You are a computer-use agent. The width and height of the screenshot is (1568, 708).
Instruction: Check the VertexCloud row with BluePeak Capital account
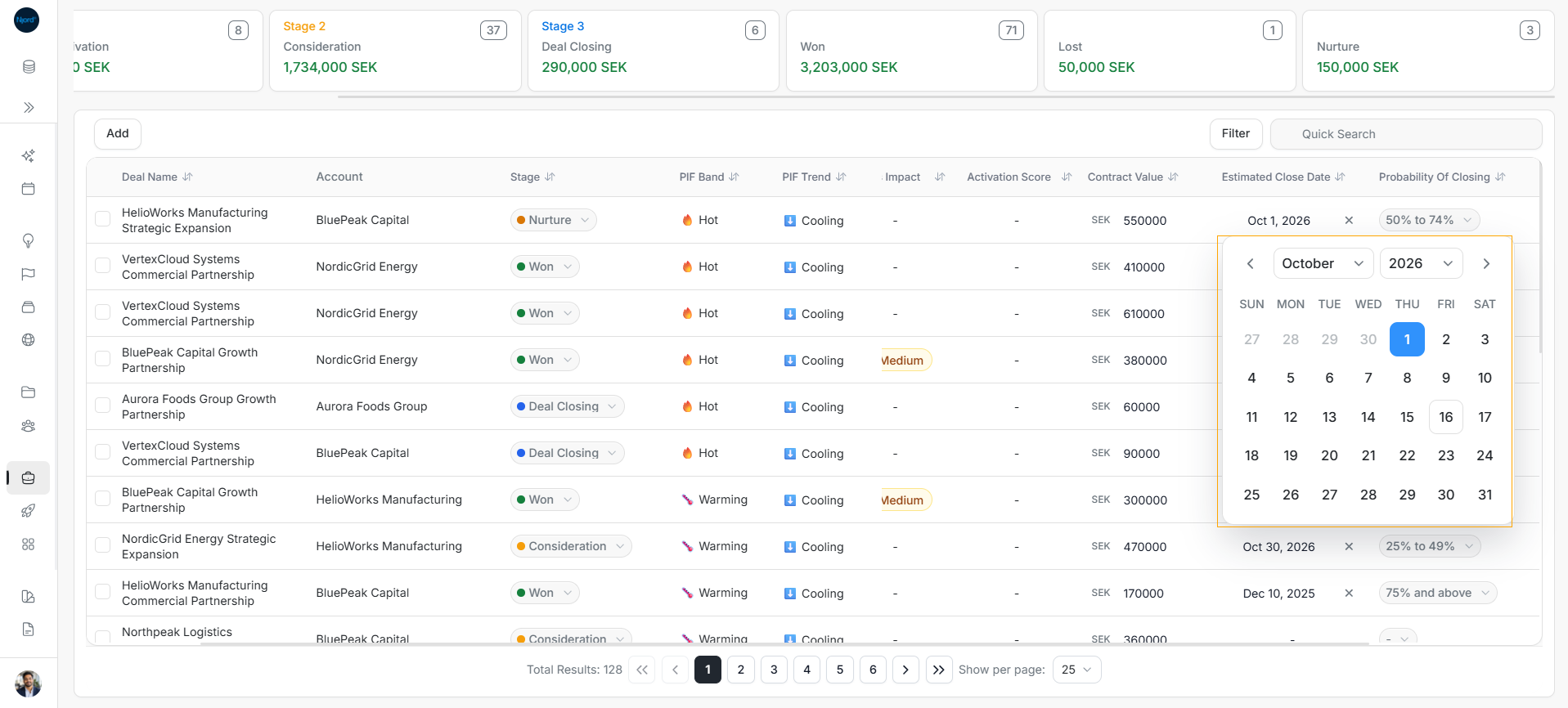click(102, 452)
